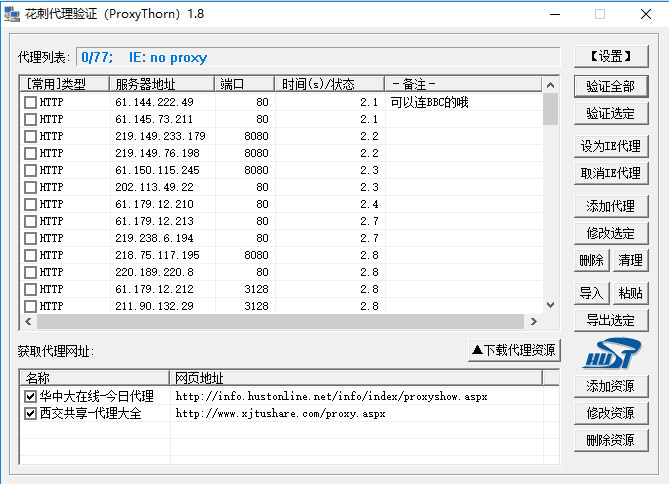Viewport: 669px width, 484px height.
Task: Select the hustonline.net proxy URL row
Action: pos(331,396)
